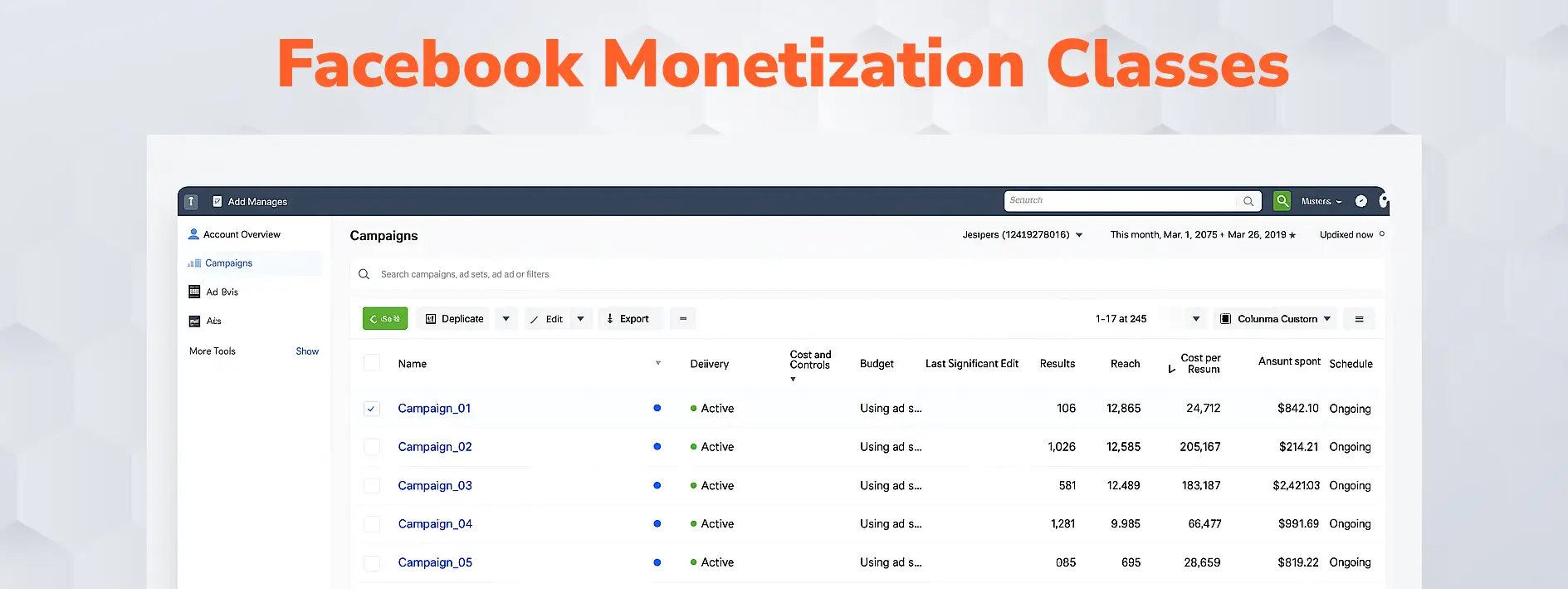Click More Tools in the sidebar
Screen dimensions: 1568x589
pyautogui.click(x=212, y=351)
